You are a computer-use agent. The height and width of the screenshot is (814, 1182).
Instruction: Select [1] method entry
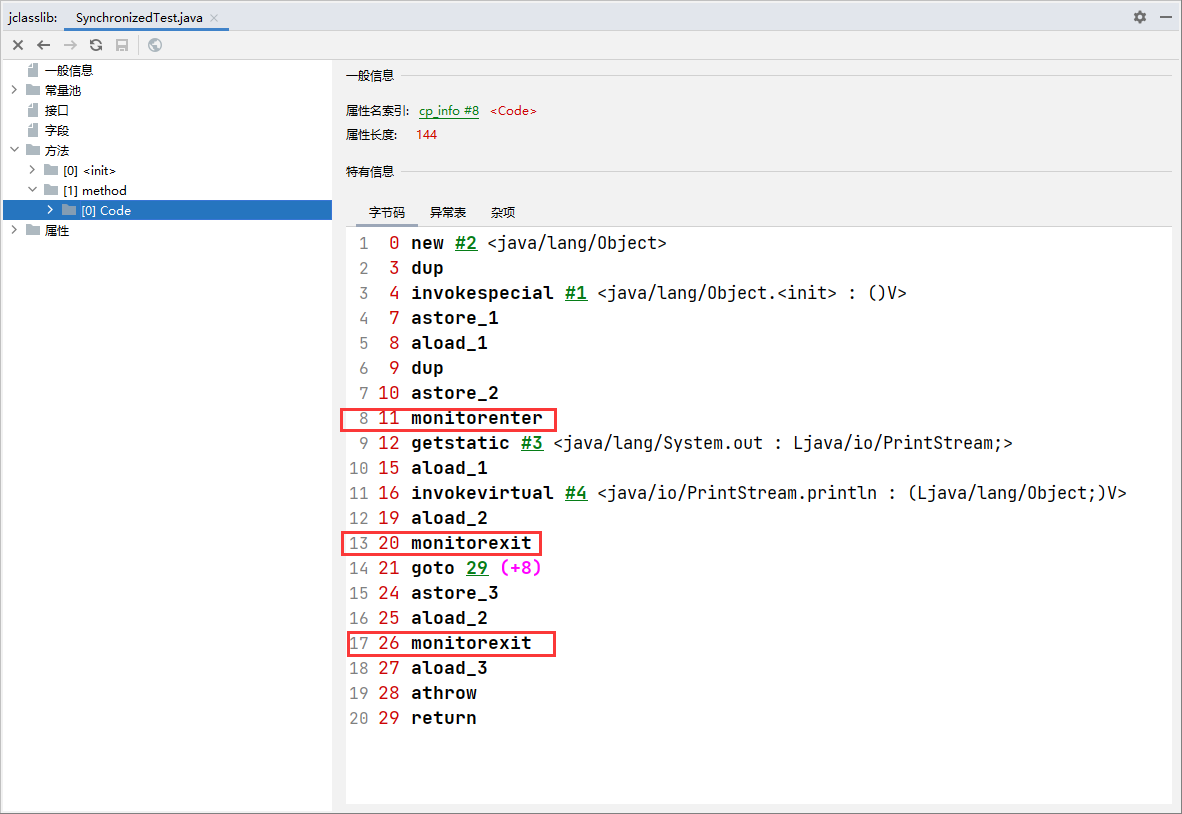94,190
